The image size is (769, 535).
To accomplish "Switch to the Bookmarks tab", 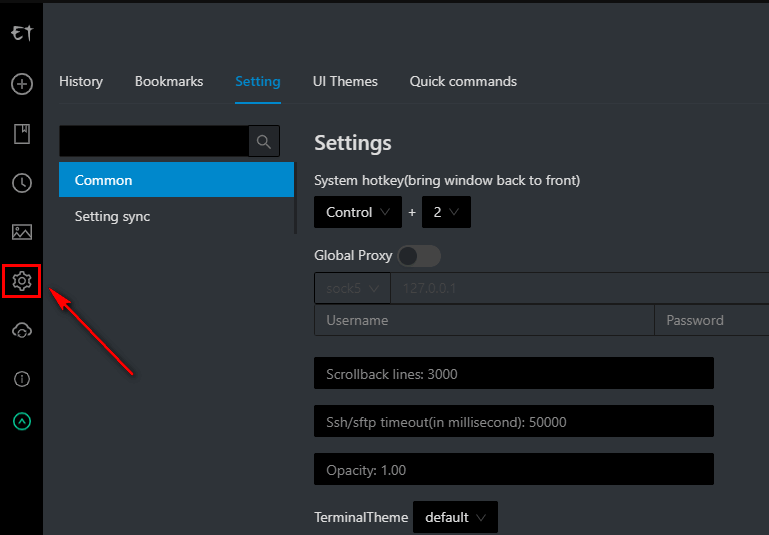I will 169,81.
